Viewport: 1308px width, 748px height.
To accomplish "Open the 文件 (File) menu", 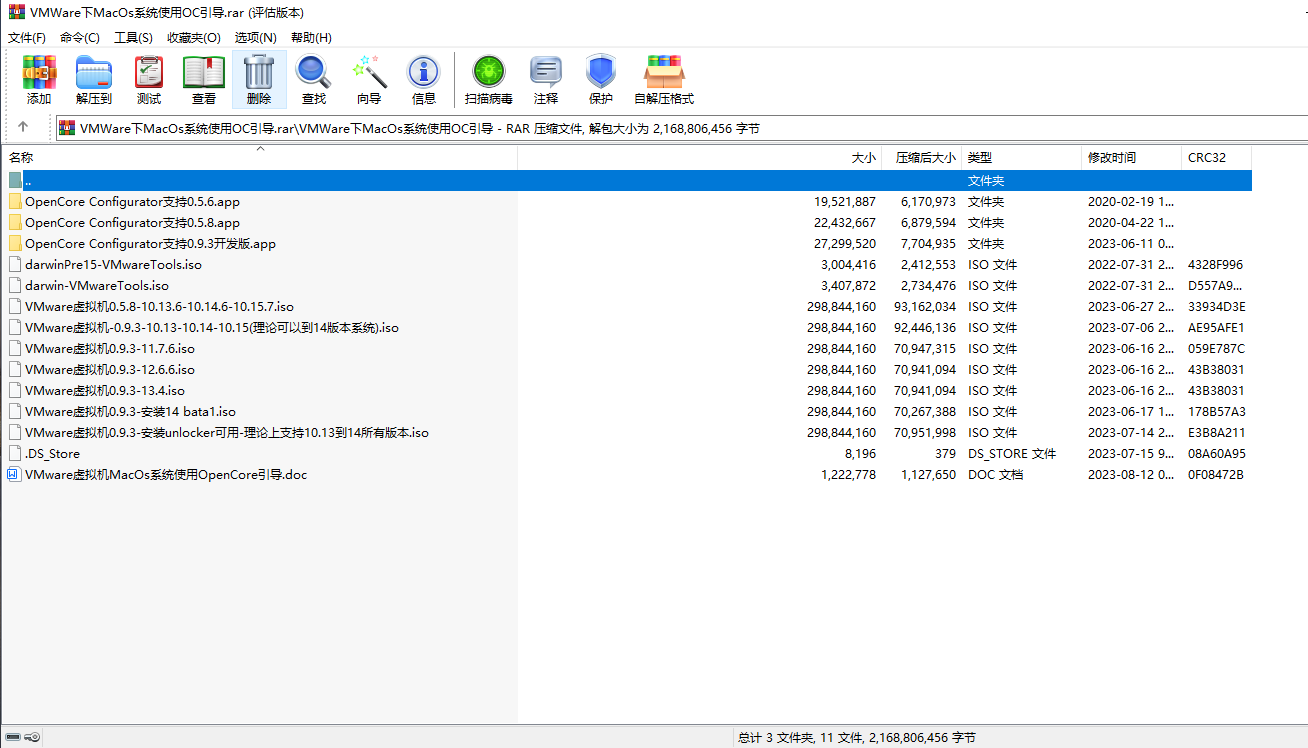I will point(26,37).
